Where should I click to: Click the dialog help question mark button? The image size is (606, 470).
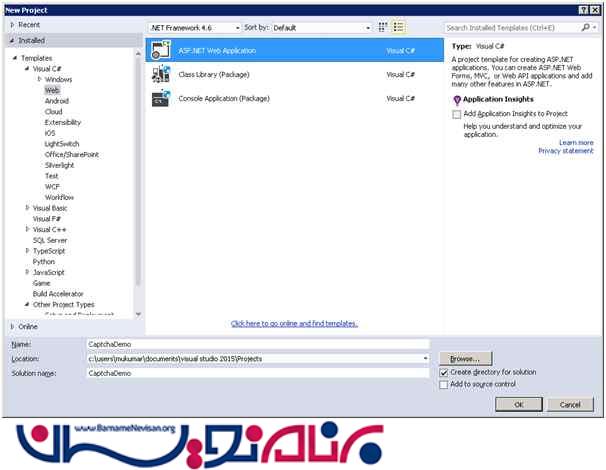click(584, 10)
